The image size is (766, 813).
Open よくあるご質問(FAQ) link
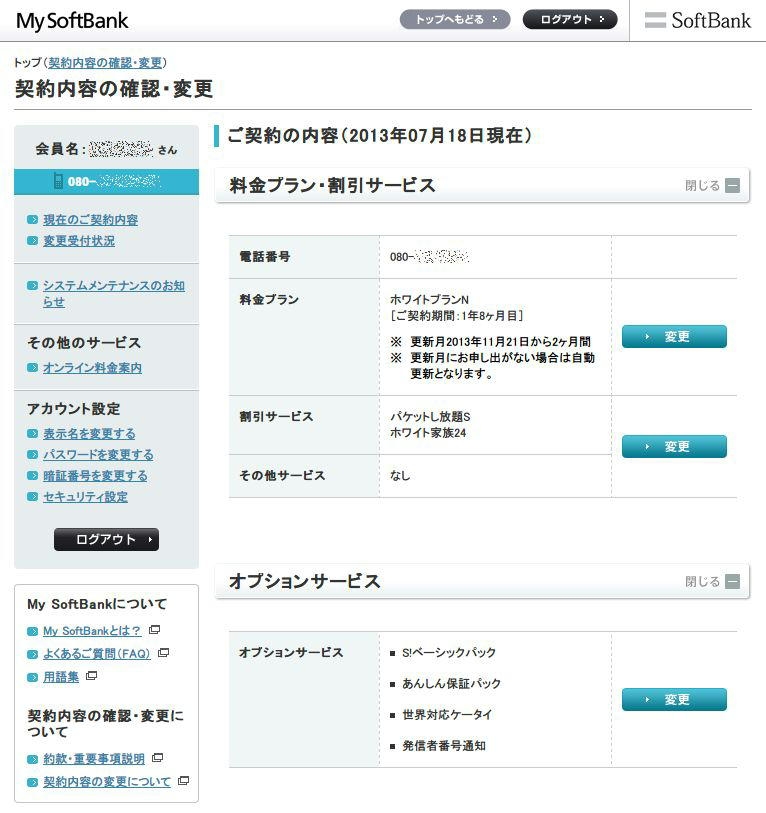[96, 653]
